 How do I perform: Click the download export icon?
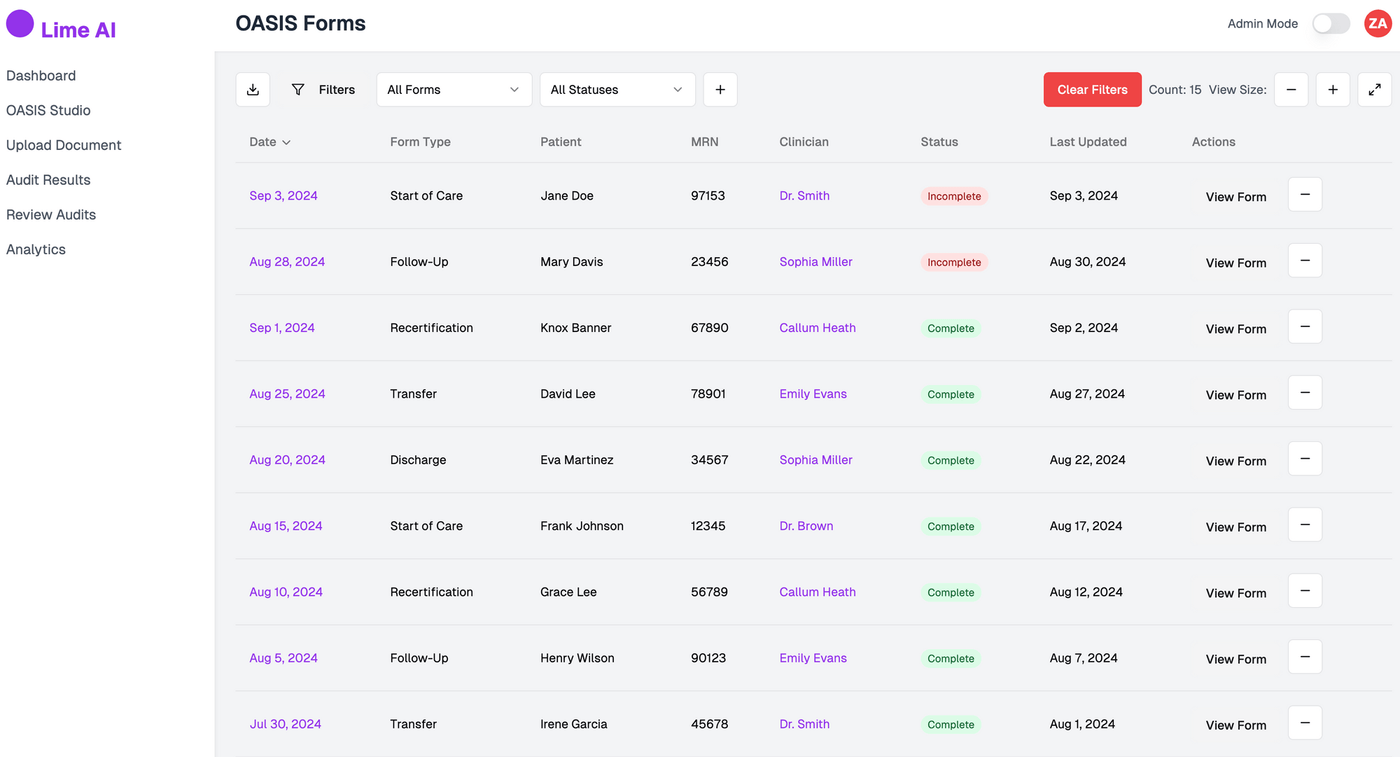253,90
